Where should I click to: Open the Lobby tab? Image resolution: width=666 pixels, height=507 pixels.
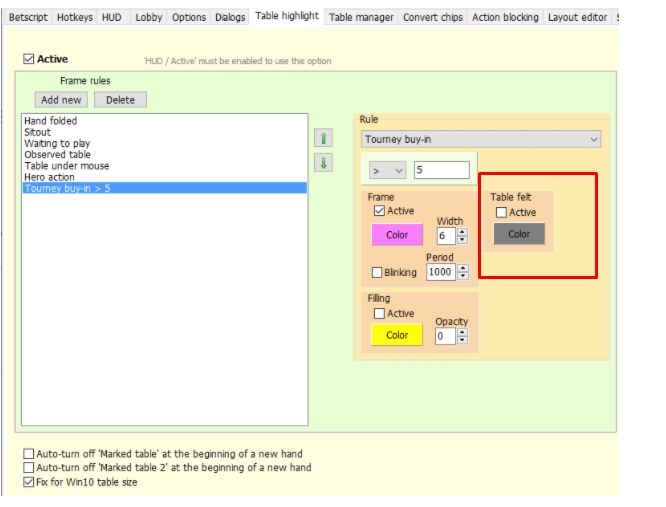[x=149, y=17]
